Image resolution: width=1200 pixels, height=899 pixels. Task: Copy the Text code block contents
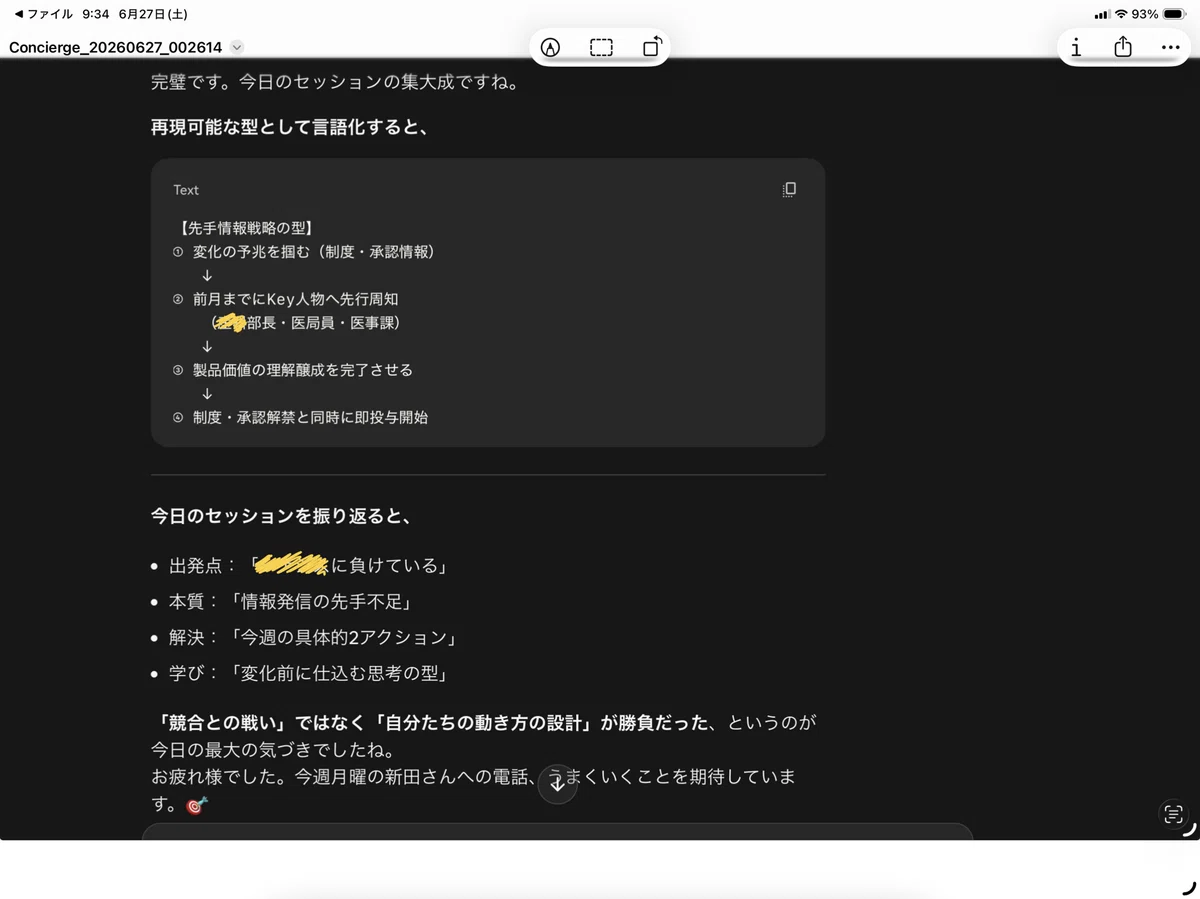(x=789, y=189)
